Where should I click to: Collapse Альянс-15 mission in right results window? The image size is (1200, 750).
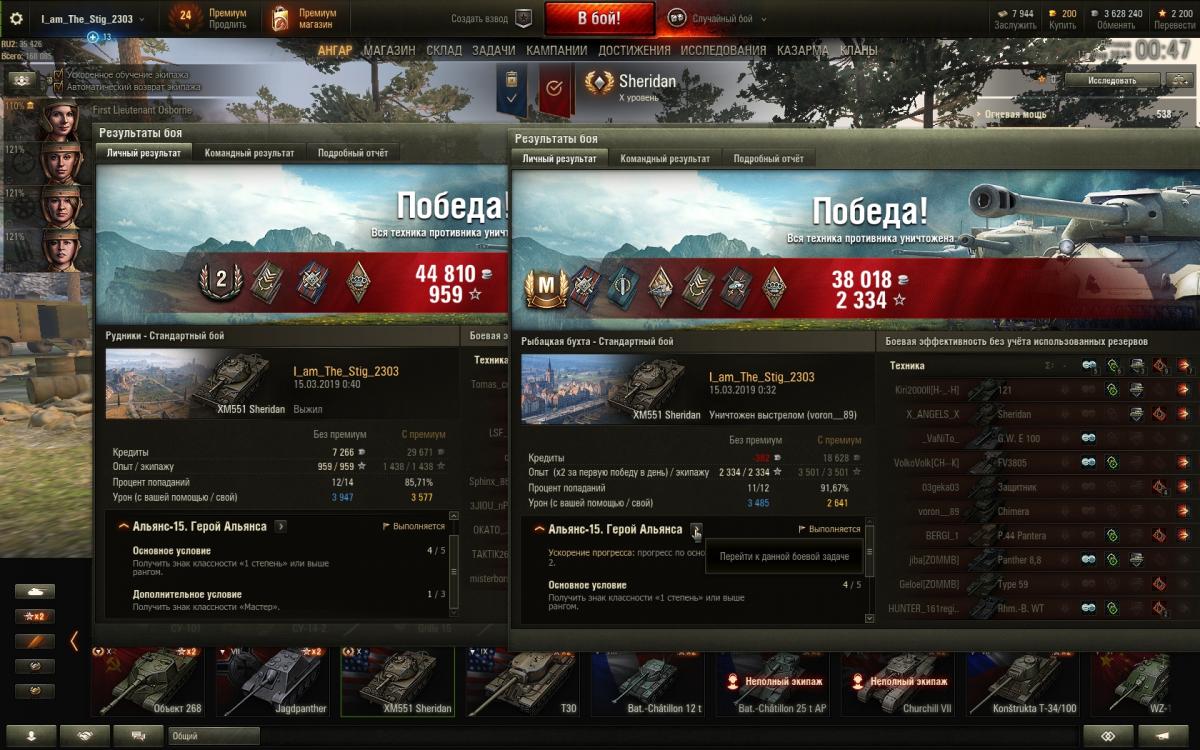pos(540,529)
